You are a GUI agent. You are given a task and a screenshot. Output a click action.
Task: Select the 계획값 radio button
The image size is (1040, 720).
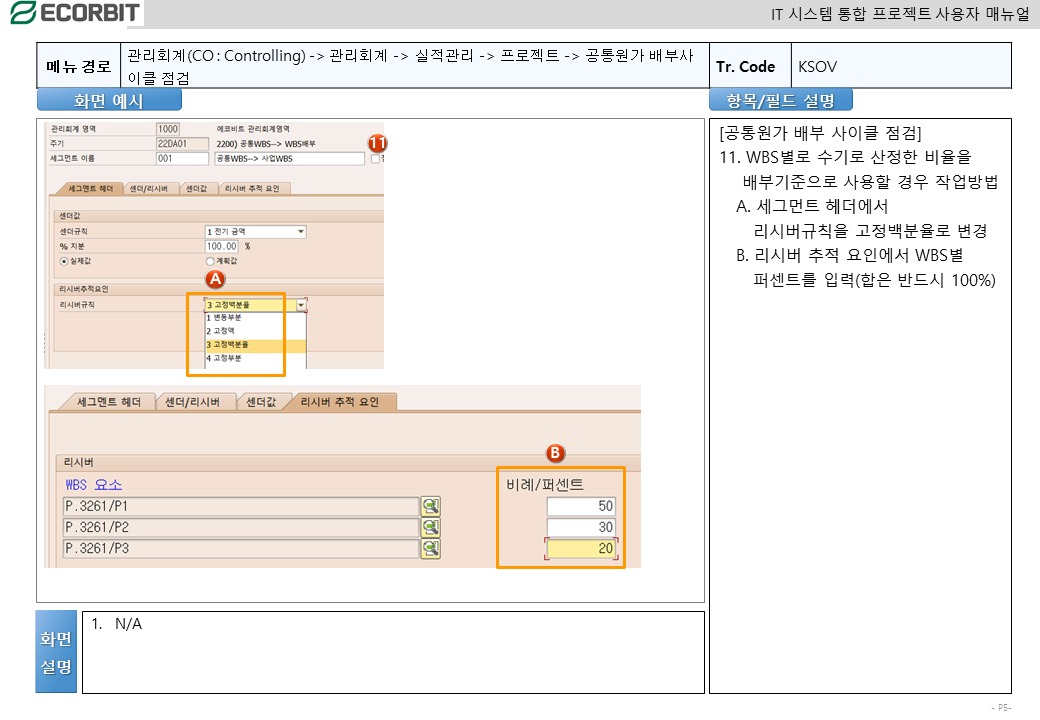(x=210, y=260)
